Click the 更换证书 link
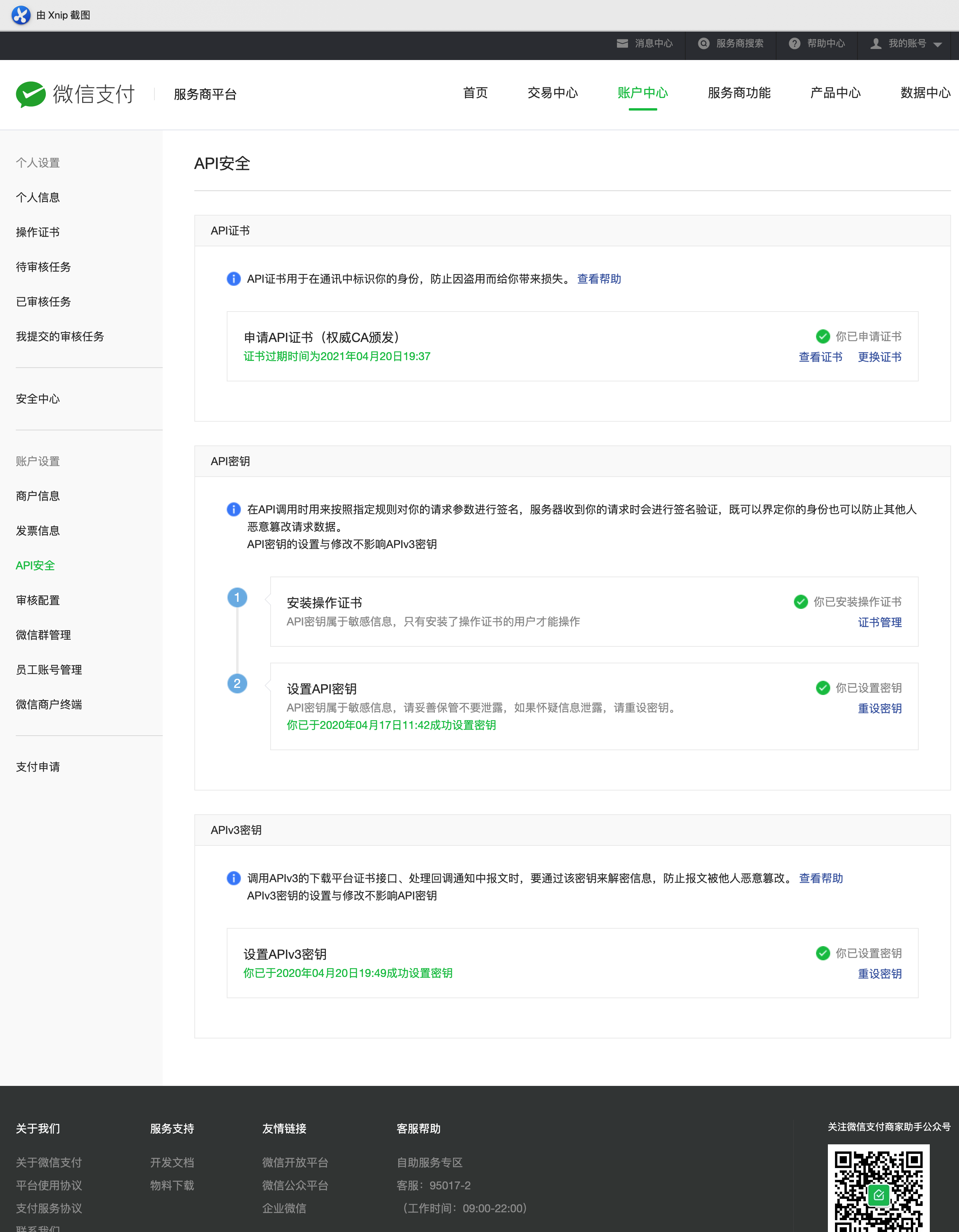 [x=880, y=357]
